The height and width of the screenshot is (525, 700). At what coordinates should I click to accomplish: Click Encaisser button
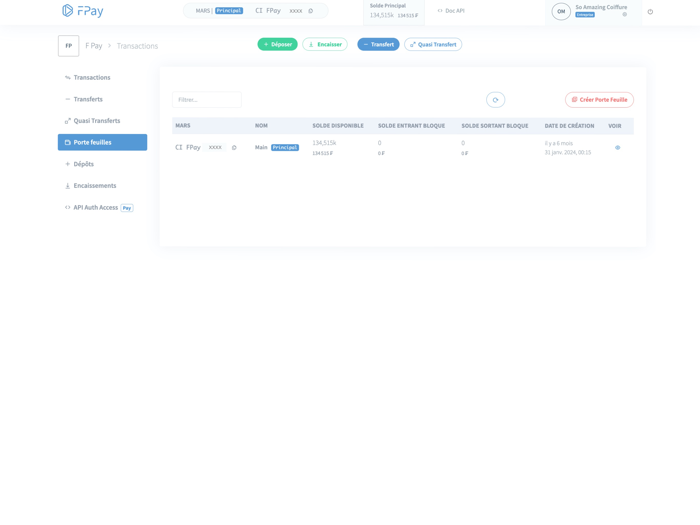click(x=325, y=44)
